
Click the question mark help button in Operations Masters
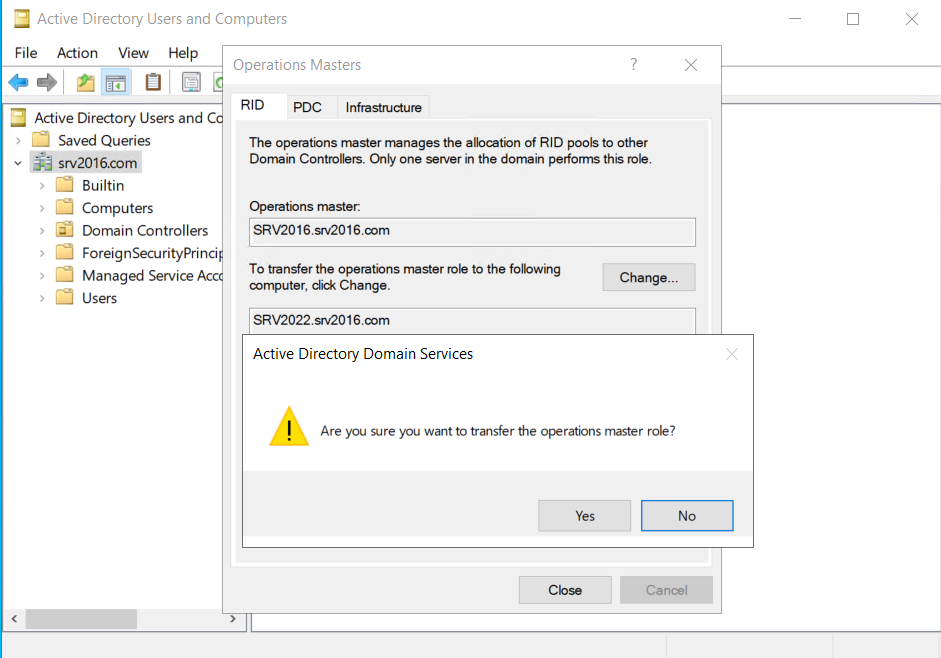(634, 64)
